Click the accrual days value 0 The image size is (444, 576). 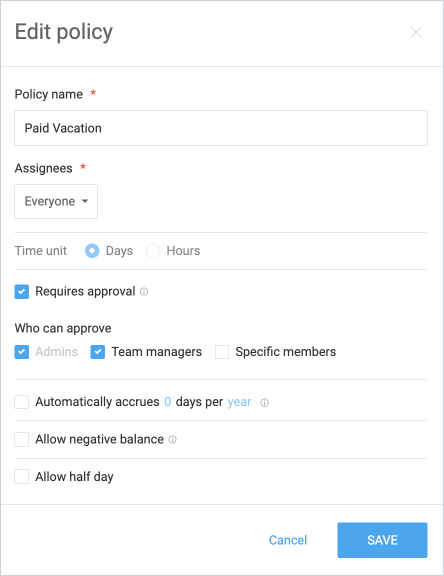click(167, 402)
